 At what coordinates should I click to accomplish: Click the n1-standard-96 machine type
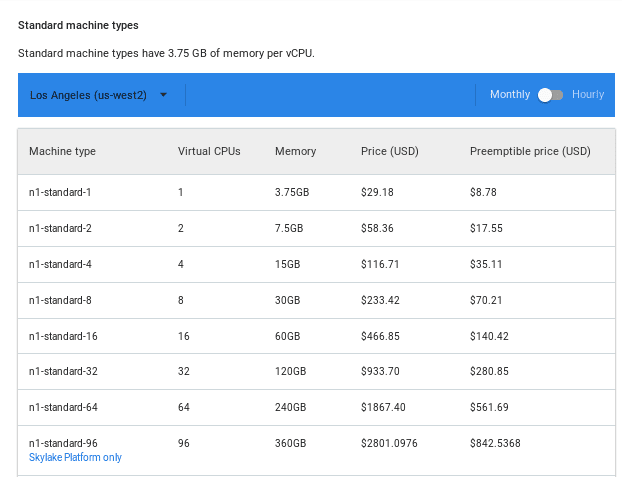coord(63,443)
